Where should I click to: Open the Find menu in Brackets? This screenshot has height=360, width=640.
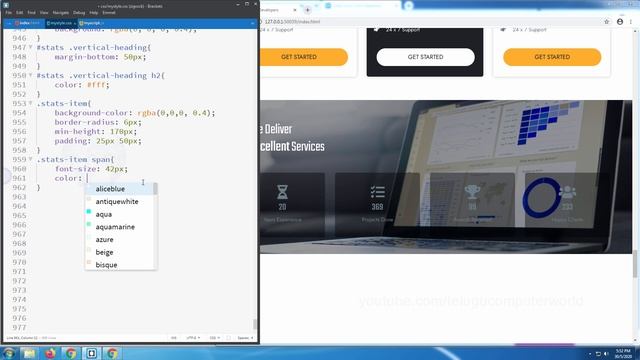[x=31, y=13]
